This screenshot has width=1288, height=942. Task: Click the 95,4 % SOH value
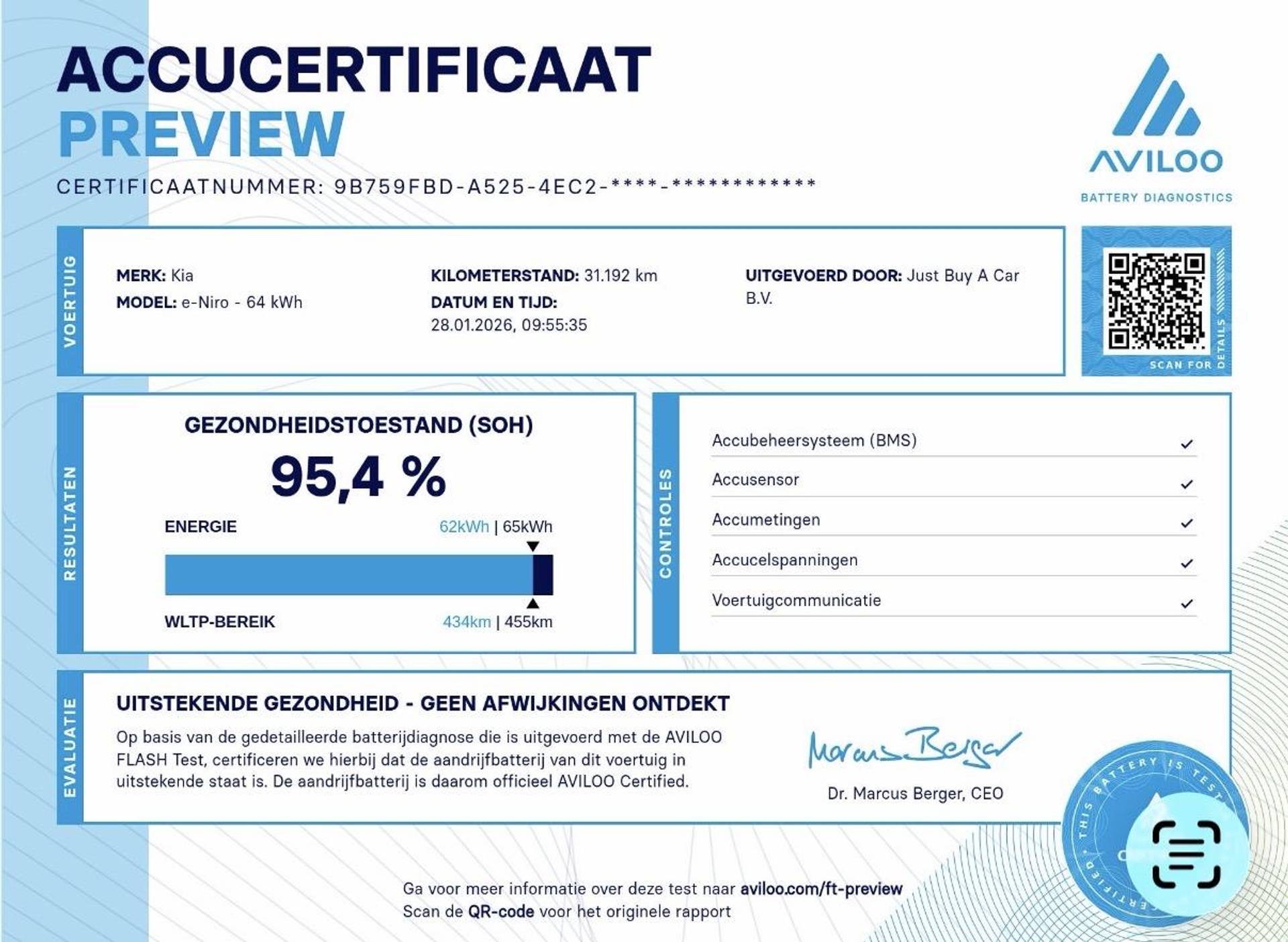click(358, 477)
